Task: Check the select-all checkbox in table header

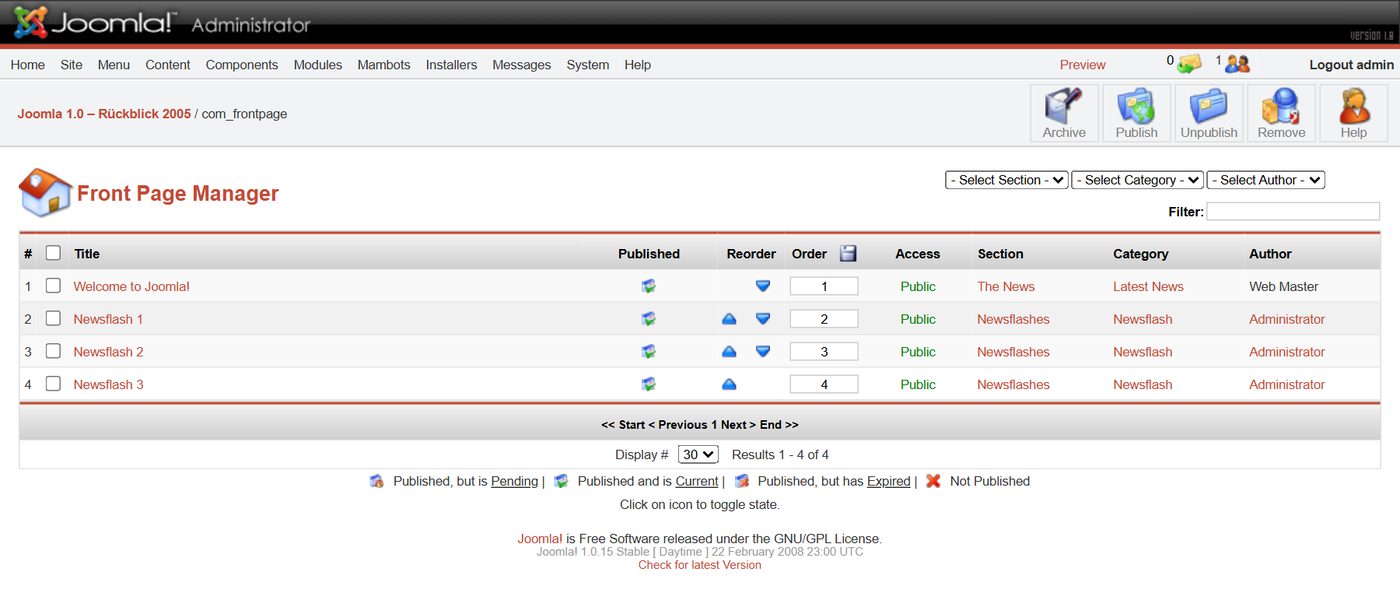Action: [x=53, y=253]
